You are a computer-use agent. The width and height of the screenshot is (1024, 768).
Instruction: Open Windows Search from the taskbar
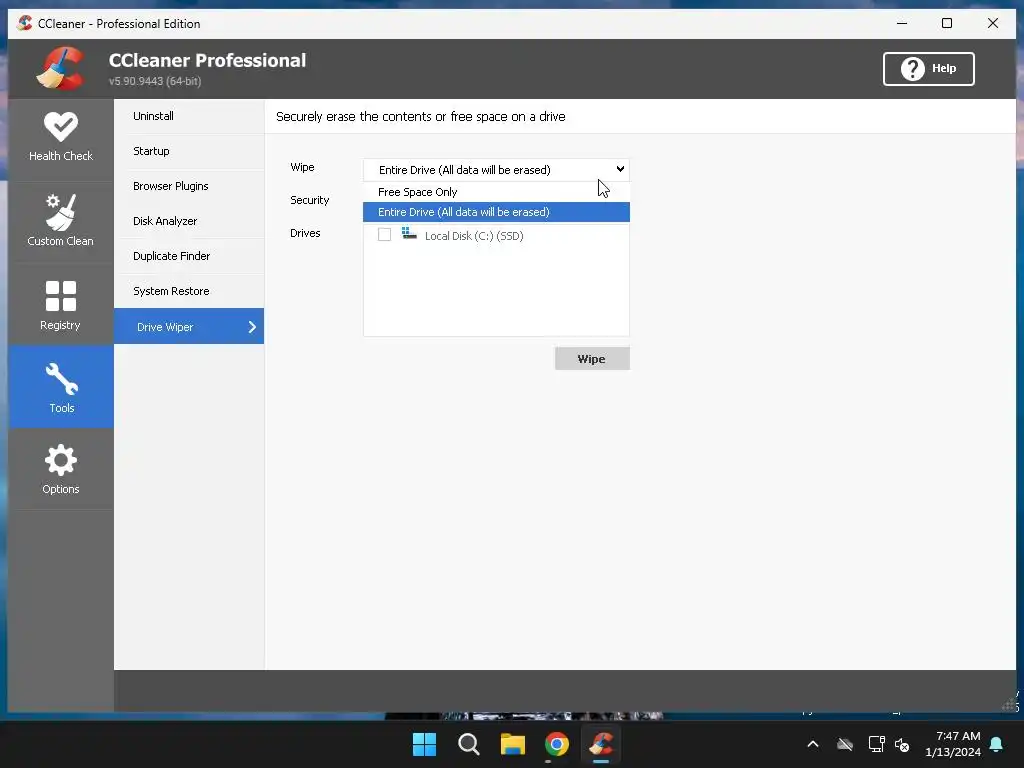click(x=468, y=744)
